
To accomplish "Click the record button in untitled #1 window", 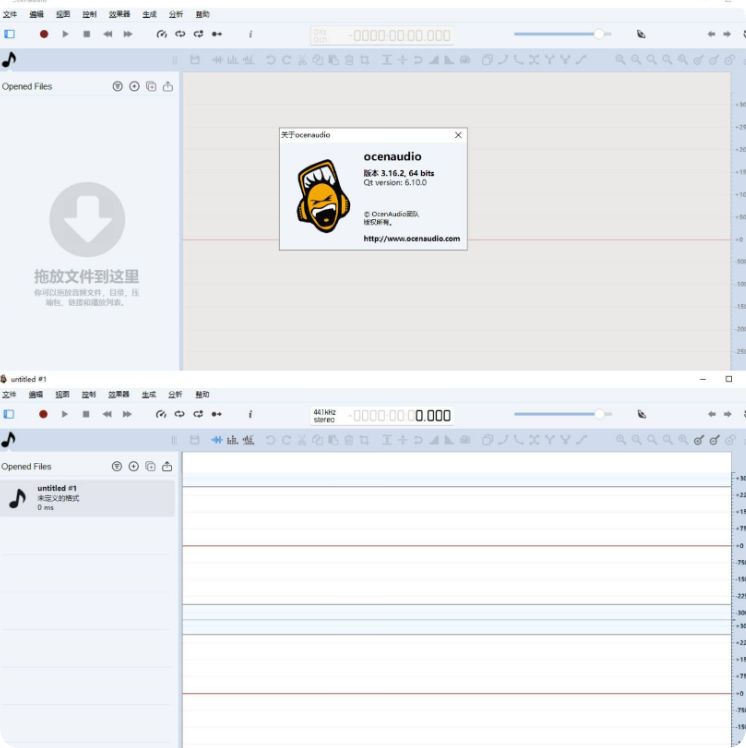I will tap(43, 414).
